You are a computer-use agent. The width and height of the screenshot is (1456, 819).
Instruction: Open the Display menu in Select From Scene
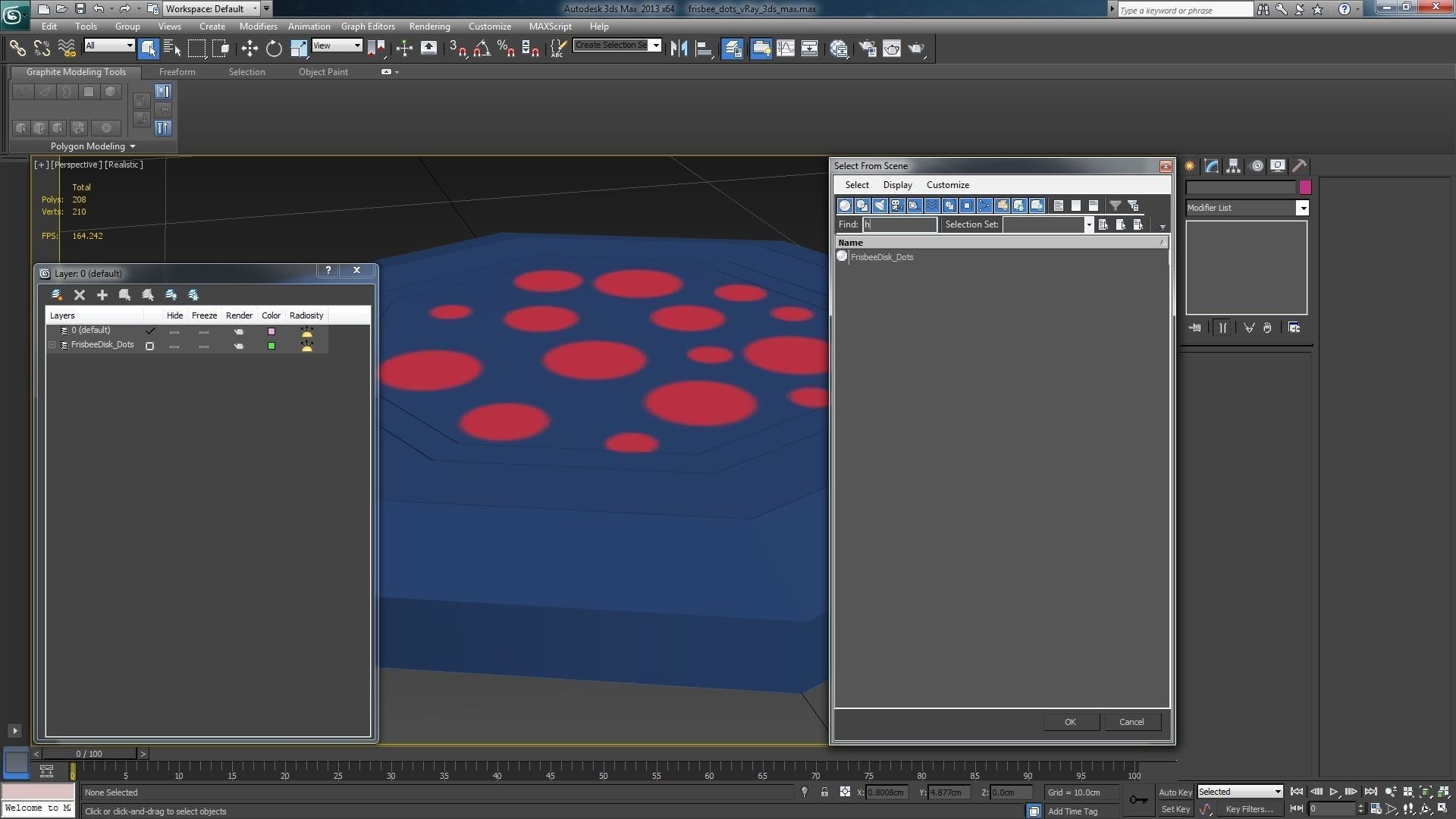pos(897,185)
